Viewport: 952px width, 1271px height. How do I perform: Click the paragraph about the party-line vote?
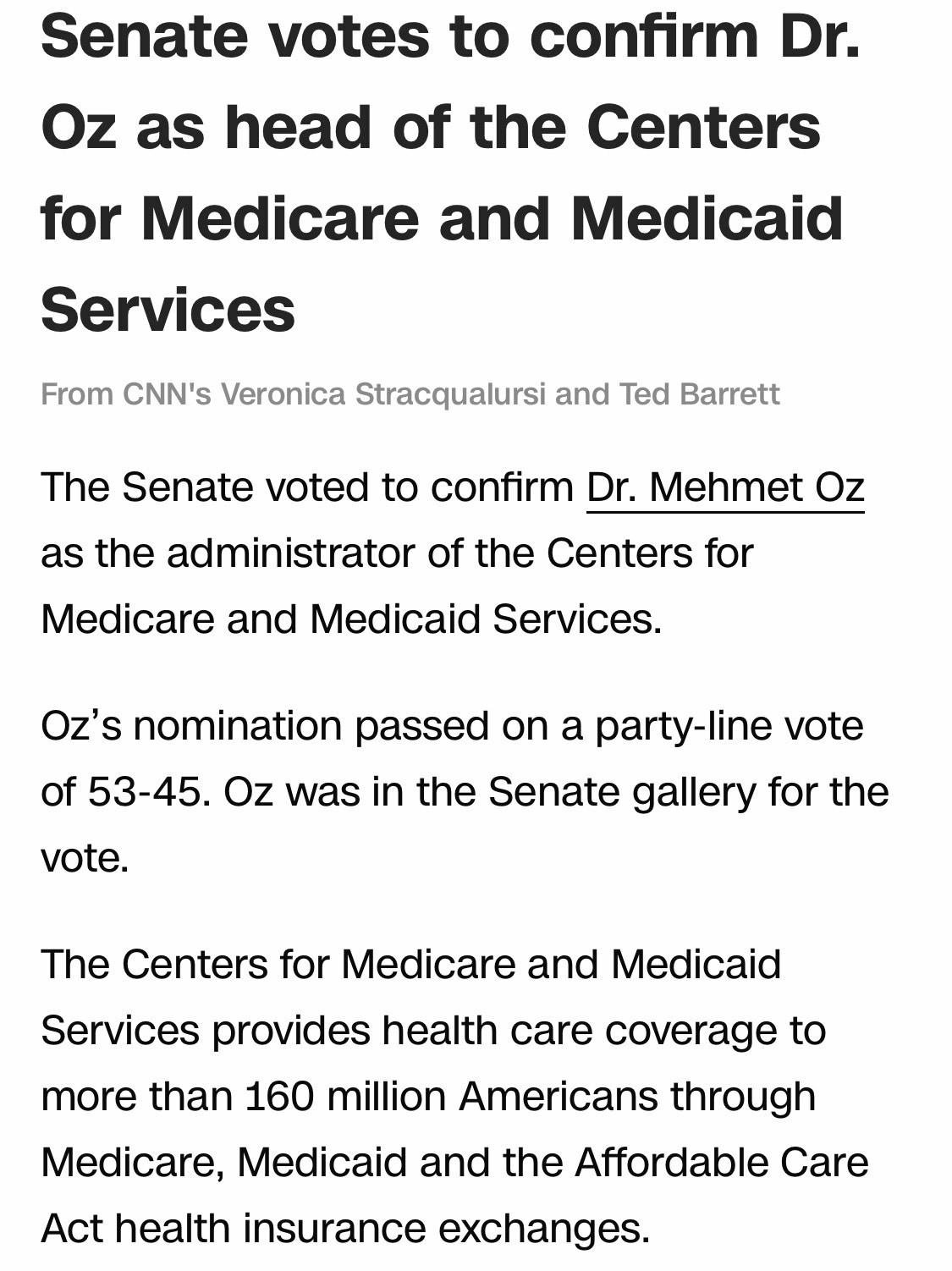point(465,791)
